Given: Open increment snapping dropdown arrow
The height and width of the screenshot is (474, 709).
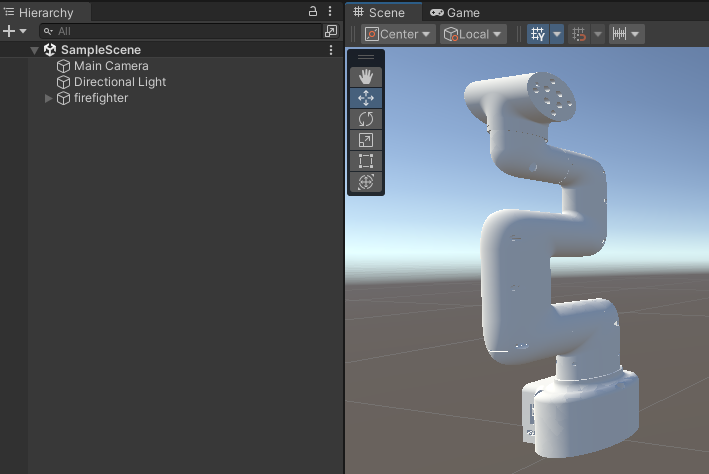Looking at the screenshot, I should click(x=635, y=34).
